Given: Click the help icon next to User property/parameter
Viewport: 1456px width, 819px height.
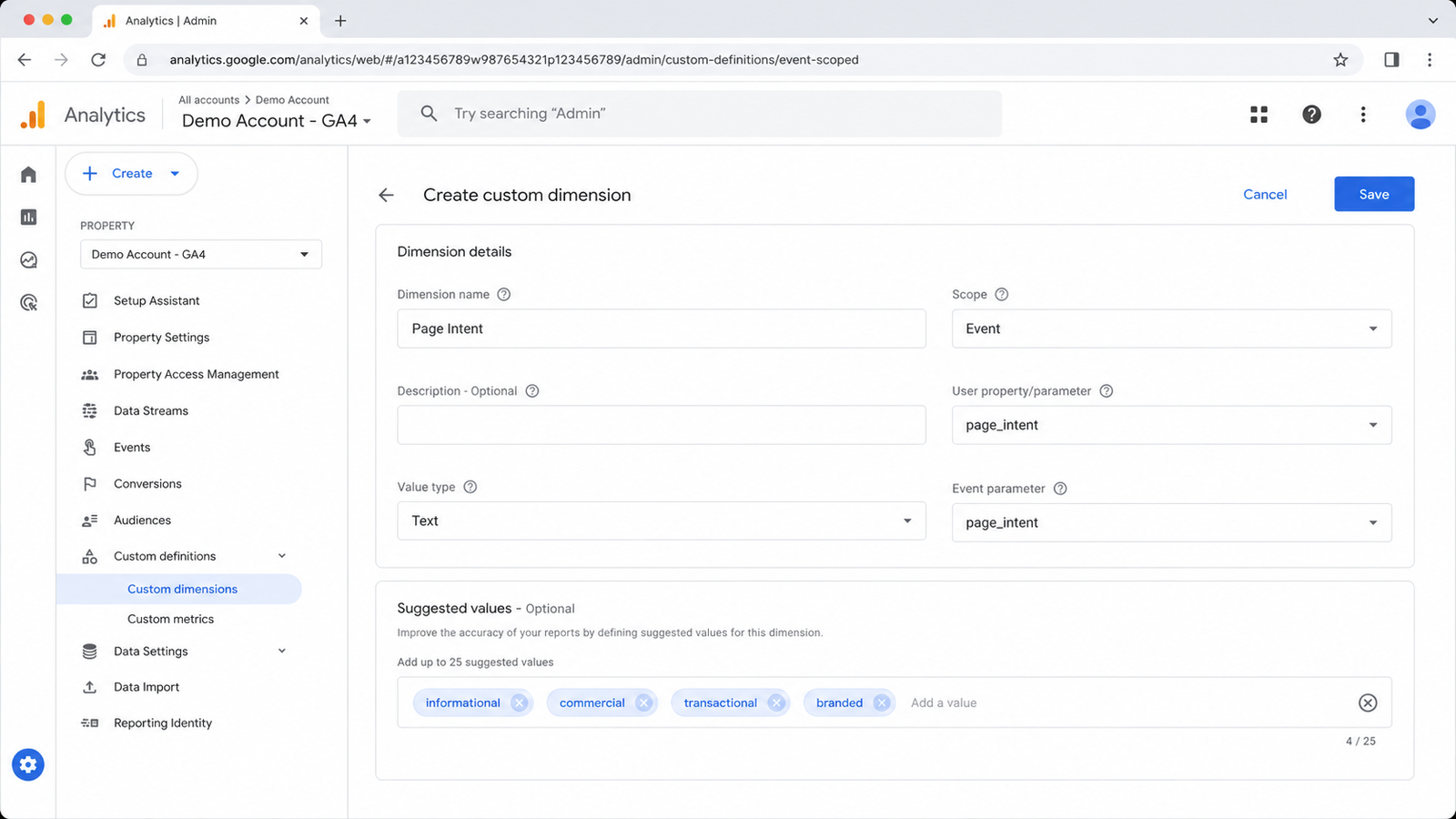Looking at the screenshot, I should click(1107, 390).
